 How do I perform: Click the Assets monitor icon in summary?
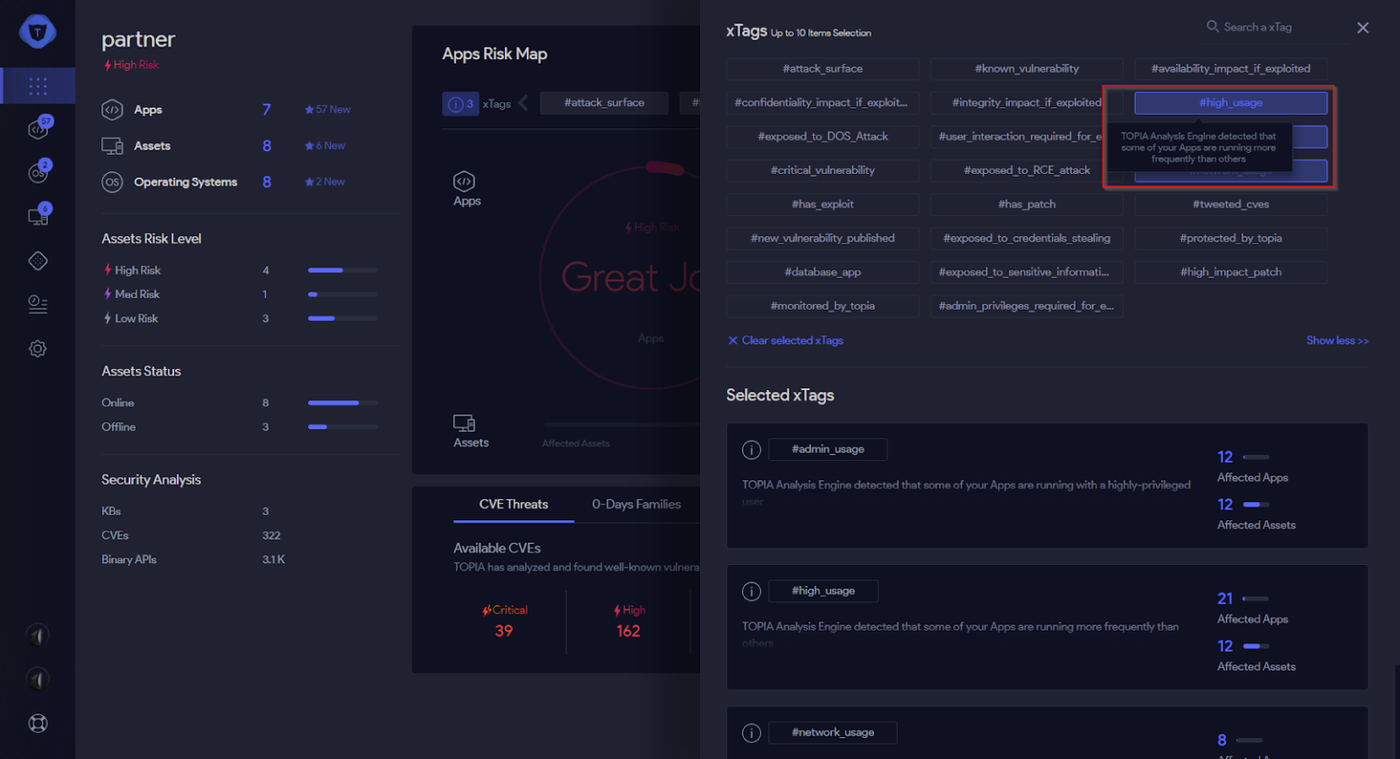tap(112, 146)
